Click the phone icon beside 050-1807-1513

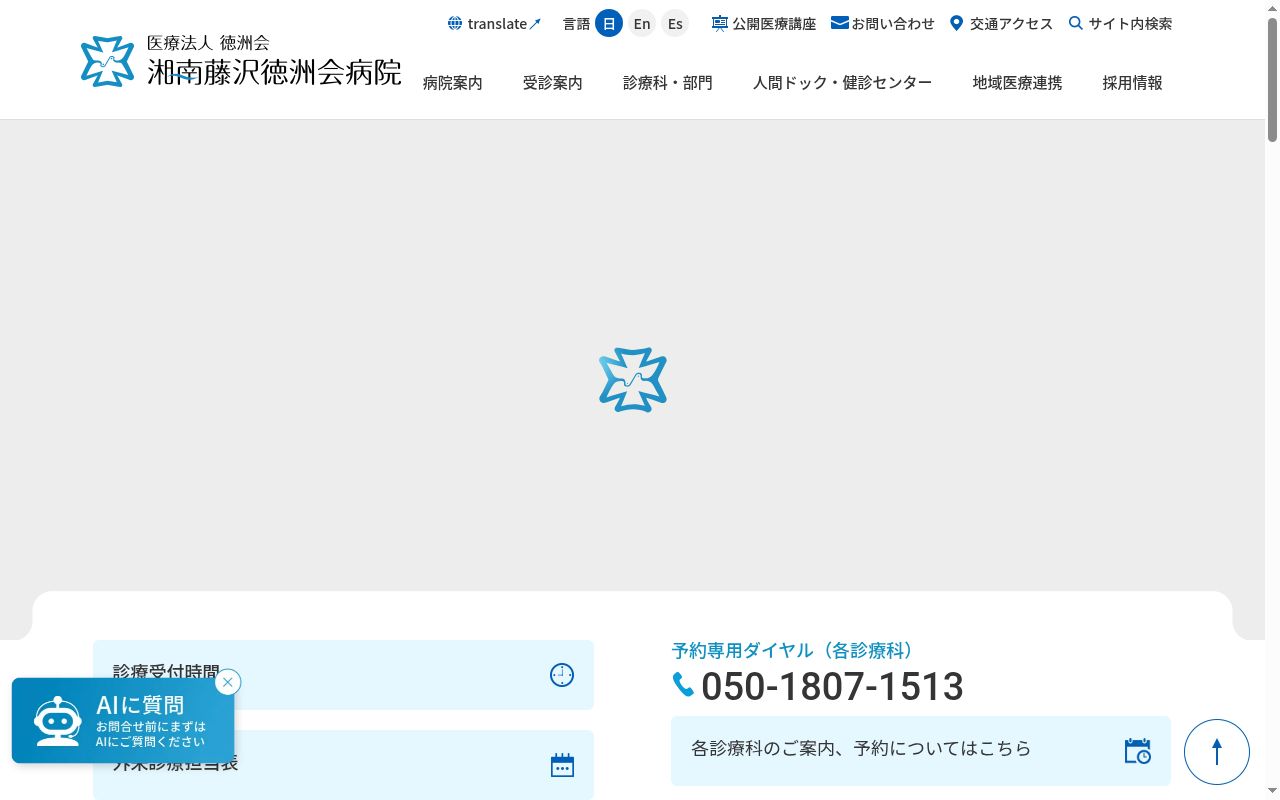click(x=684, y=685)
